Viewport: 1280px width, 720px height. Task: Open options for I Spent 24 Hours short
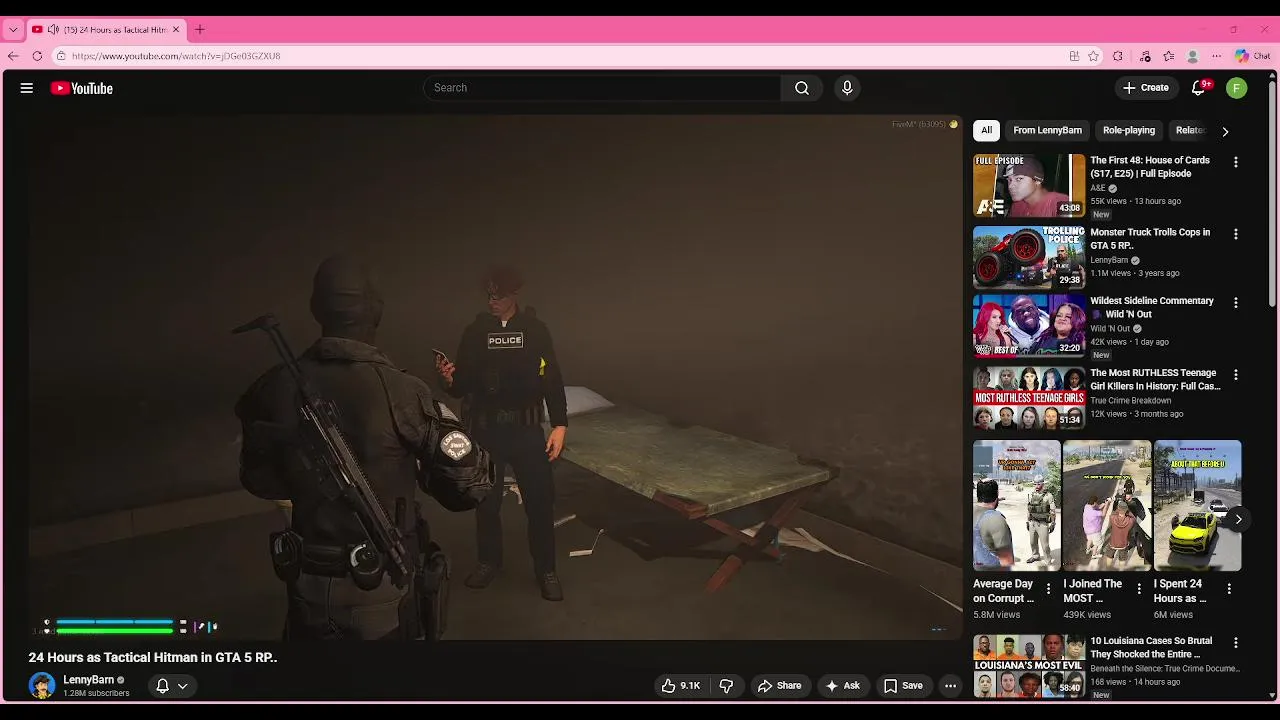point(1229,589)
